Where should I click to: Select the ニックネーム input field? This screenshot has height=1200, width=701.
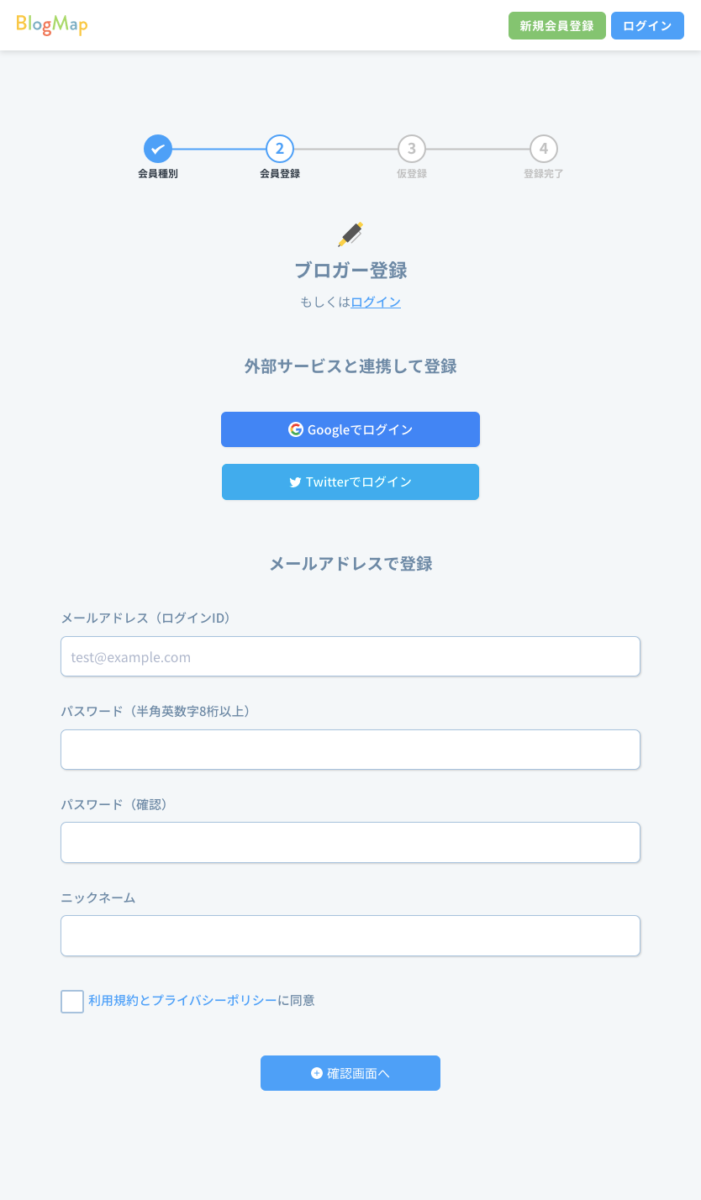350,935
